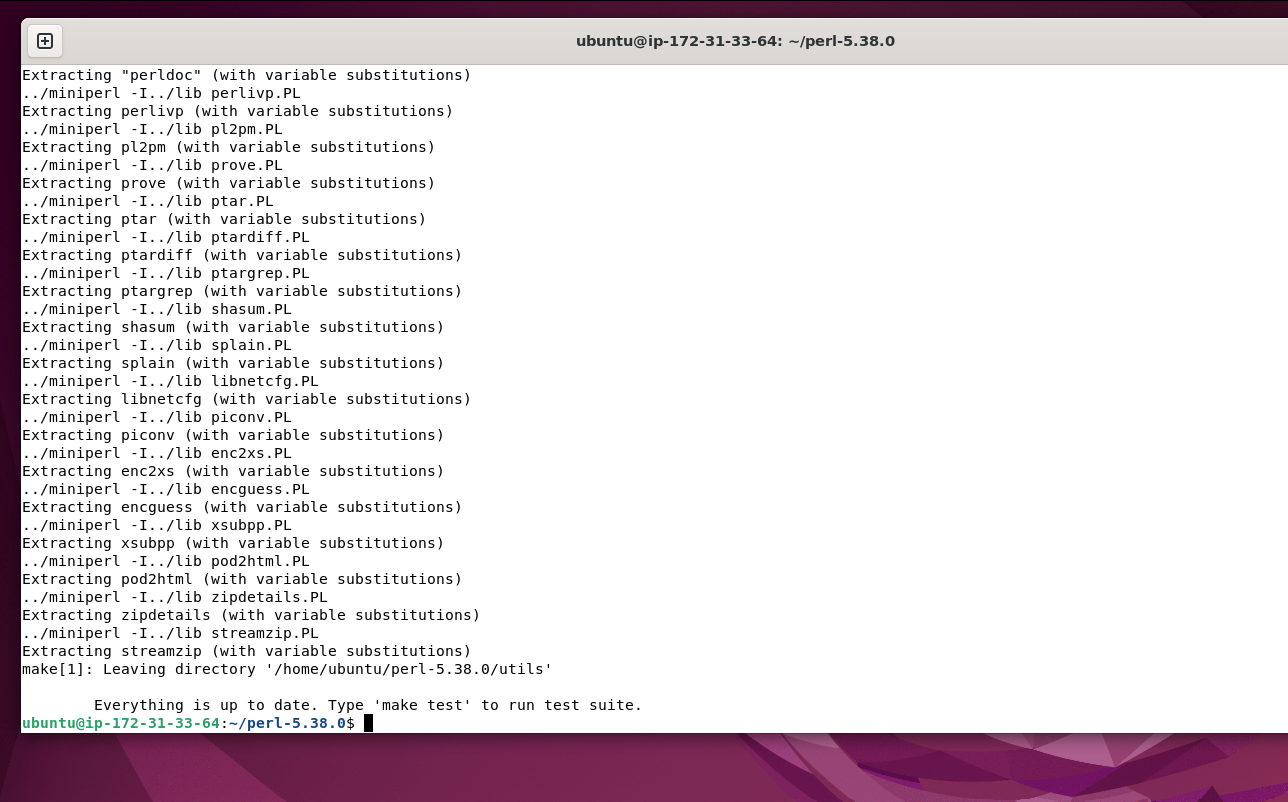
Task: Click the blue ~/perl-5.38.0 prompt path
Action: [x=287, y=723]
